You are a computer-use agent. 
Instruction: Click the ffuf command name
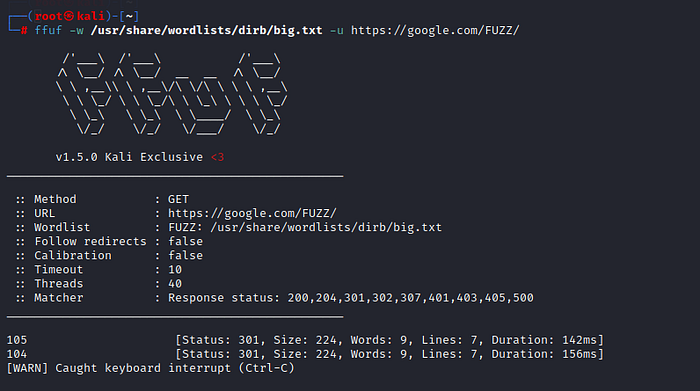point(48,30)
